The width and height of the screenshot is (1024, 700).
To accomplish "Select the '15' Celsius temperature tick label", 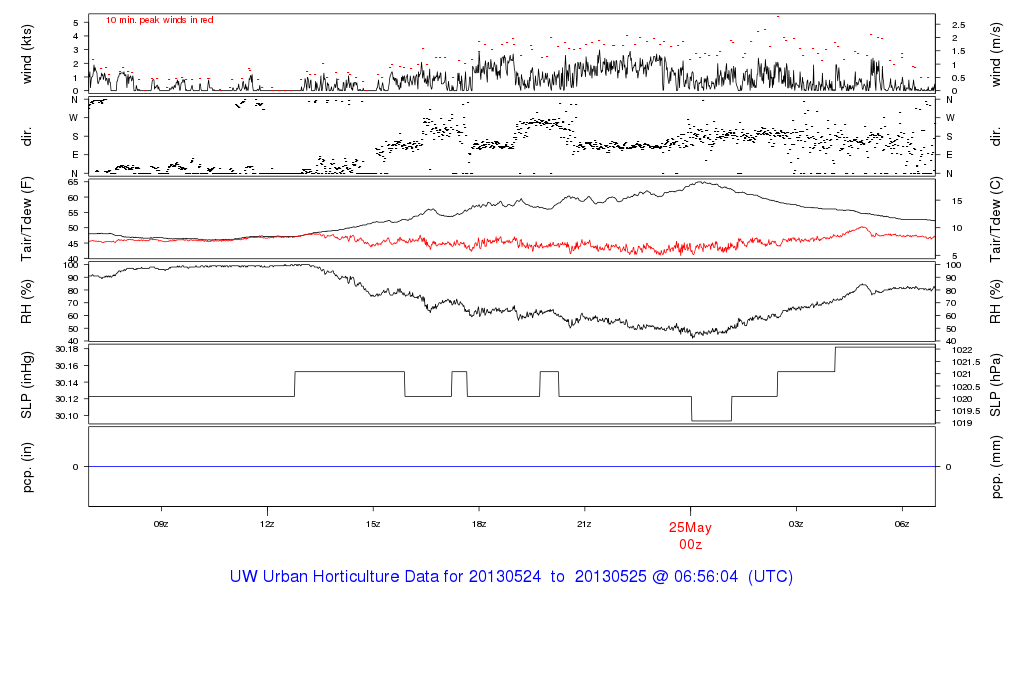I will point(957,201).
